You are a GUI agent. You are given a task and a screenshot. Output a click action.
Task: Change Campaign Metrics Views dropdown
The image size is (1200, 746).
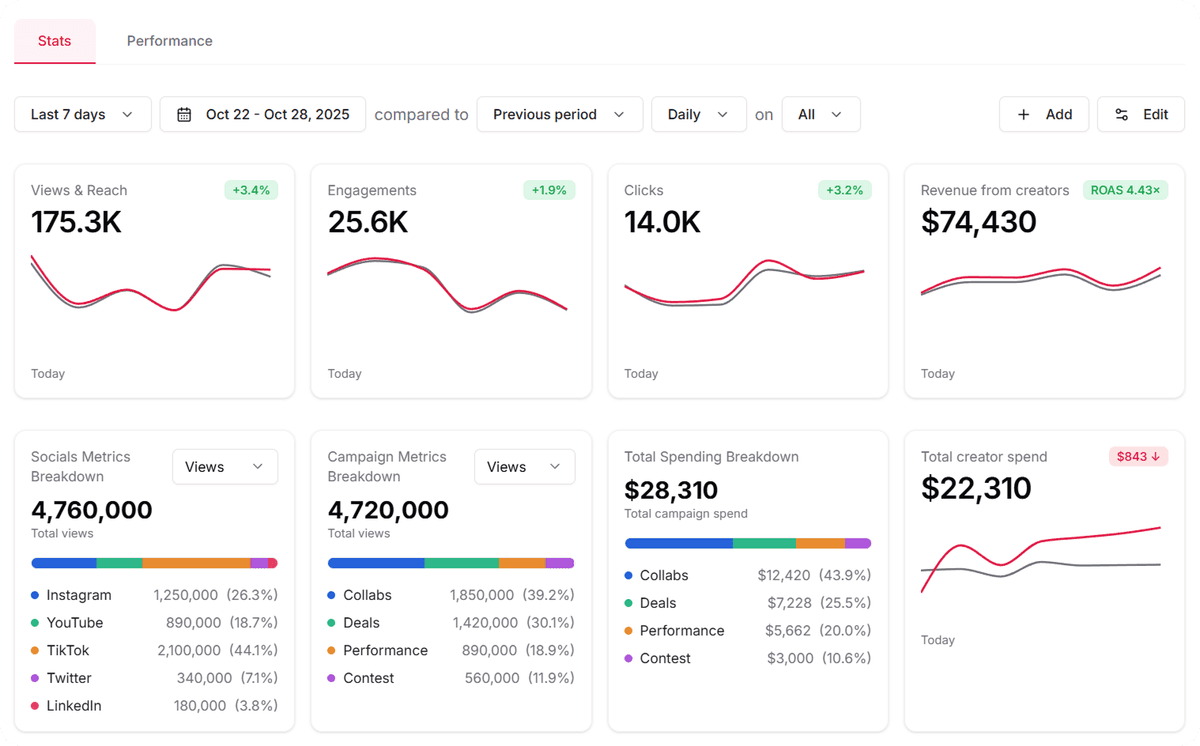[x=524, y=467]
